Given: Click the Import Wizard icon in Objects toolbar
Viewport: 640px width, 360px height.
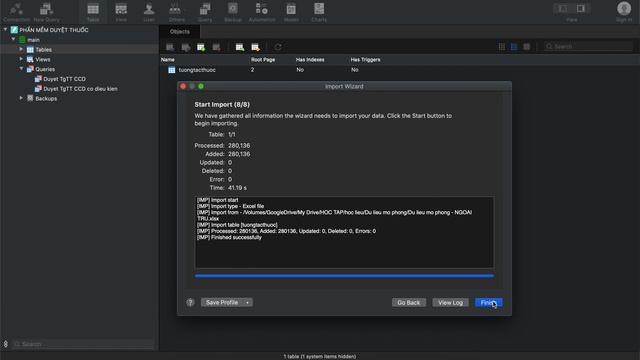Looking at the screenshot, I should coord(240,47).
